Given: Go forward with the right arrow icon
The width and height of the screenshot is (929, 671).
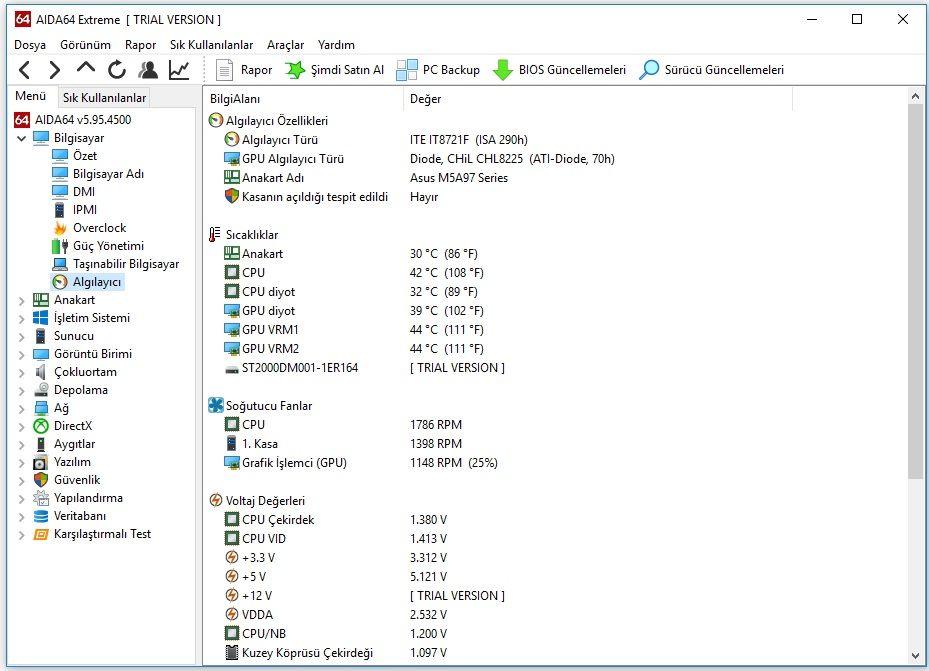Looking at the screenshot, I should [x=55, y=70].
